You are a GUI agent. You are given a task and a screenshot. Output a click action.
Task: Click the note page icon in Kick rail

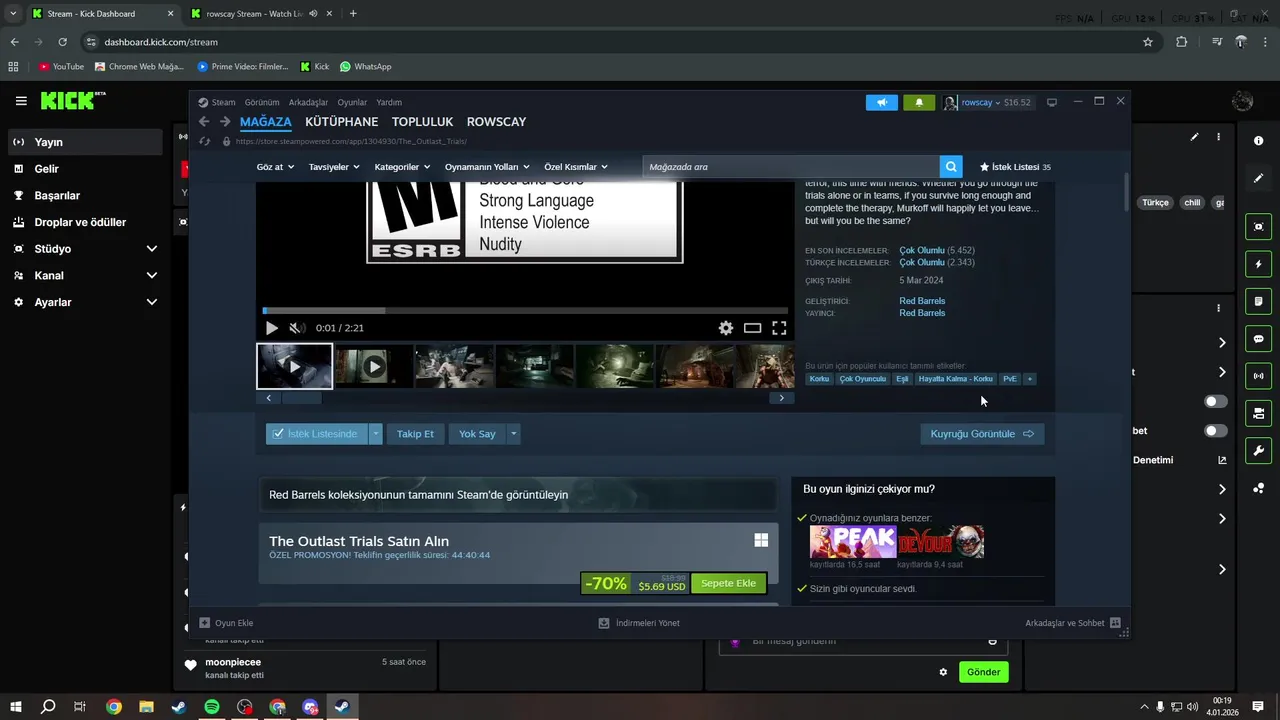pyautogui.click(x=1259, y=301)
